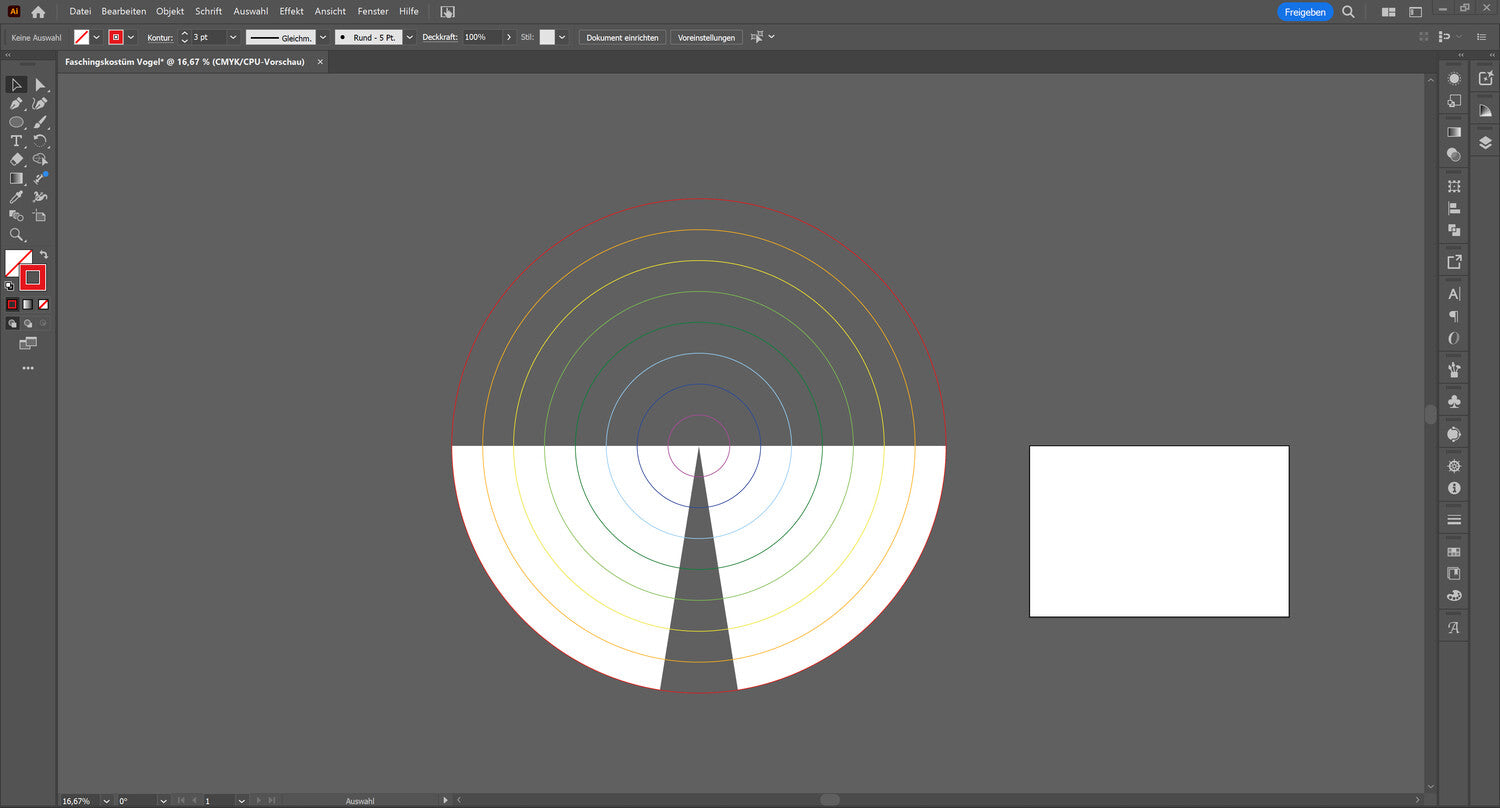Viewport: 1500px width, 808px height.
Task: Swap fill and stroke colors
Action: (43, 255)
